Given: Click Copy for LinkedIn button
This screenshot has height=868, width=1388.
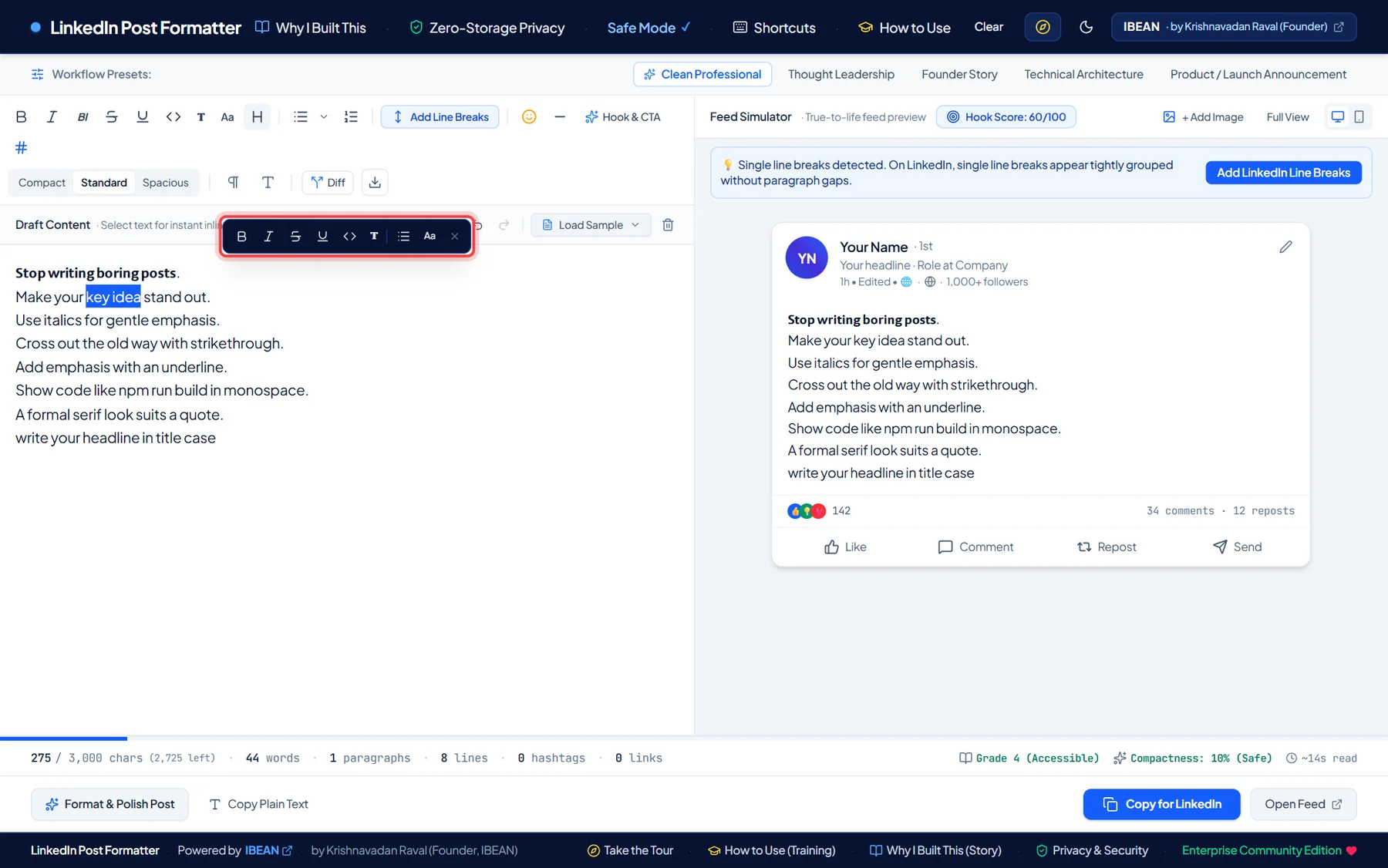Looking at the screenshot, I should tap(1161, 804).
